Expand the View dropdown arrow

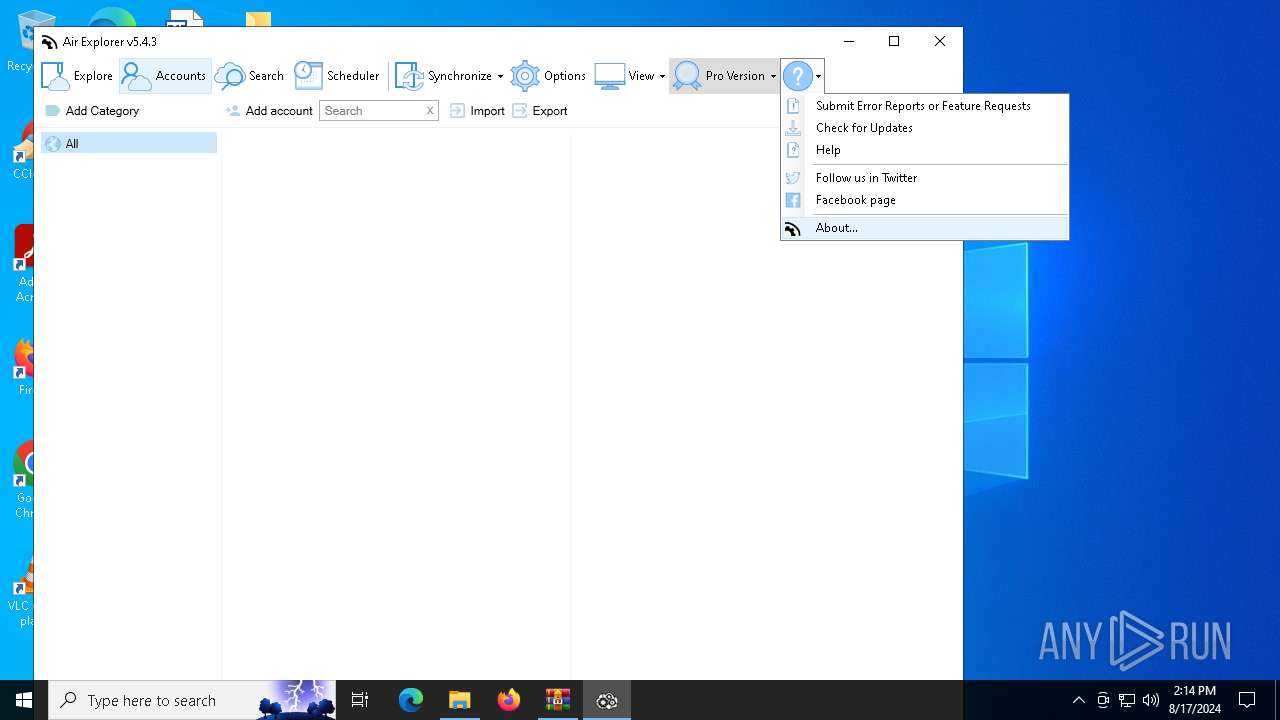[x=662, y=76]
